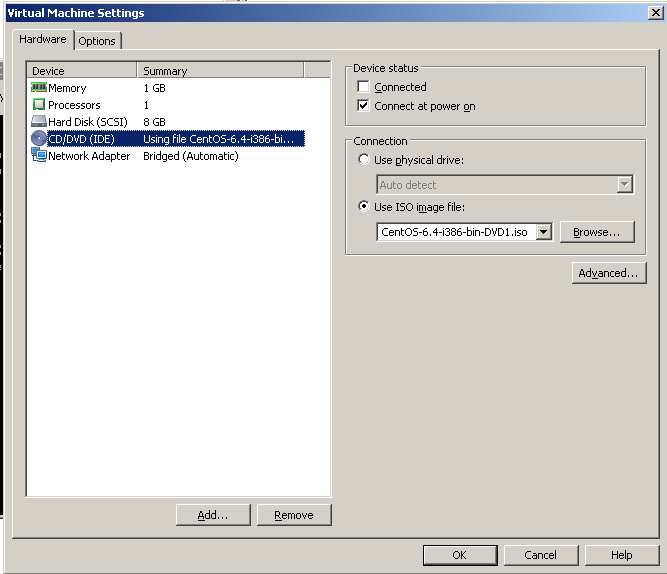Click inside the ISO file path field
667x574 pixels.
[x=456, y=232]
